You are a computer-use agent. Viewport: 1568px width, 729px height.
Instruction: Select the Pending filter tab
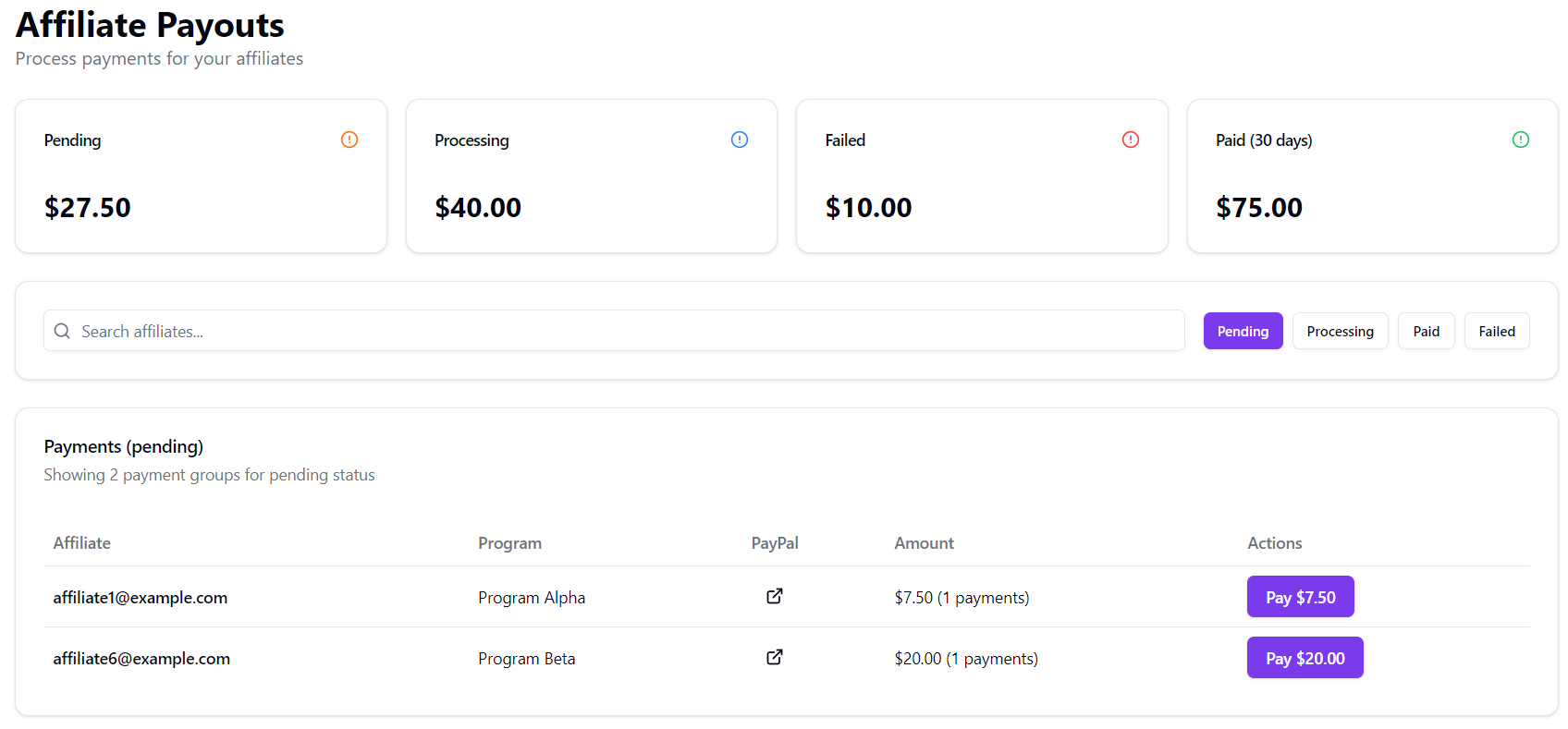click(1243, 331)
